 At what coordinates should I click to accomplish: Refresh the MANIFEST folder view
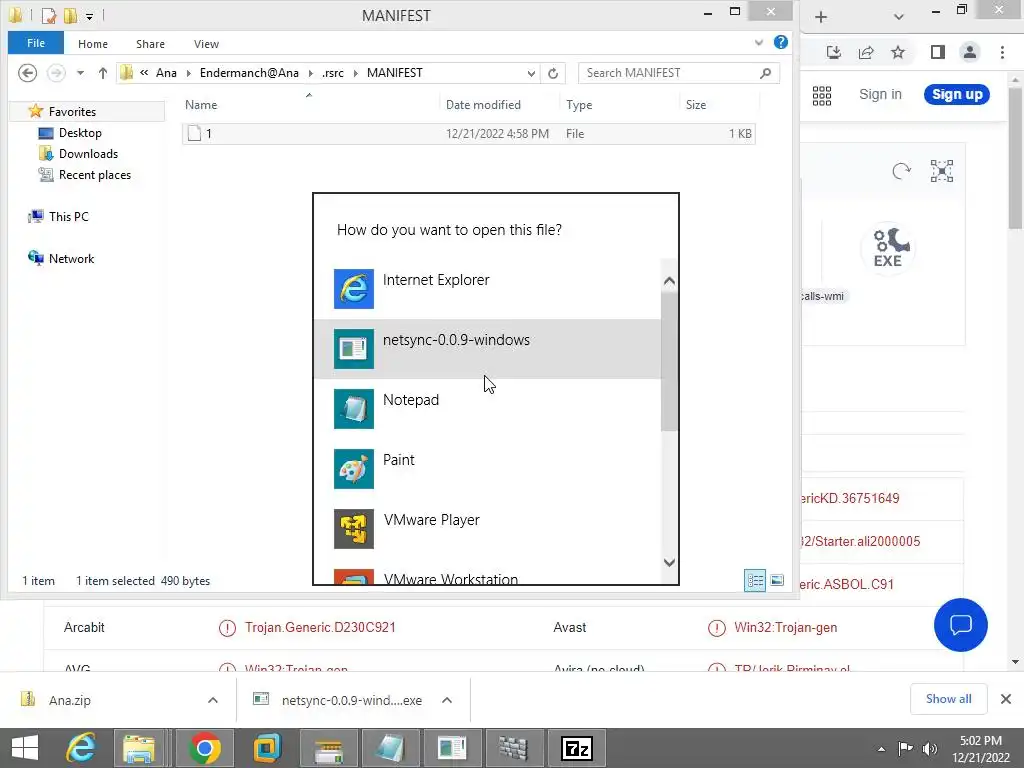pos(553,73)
